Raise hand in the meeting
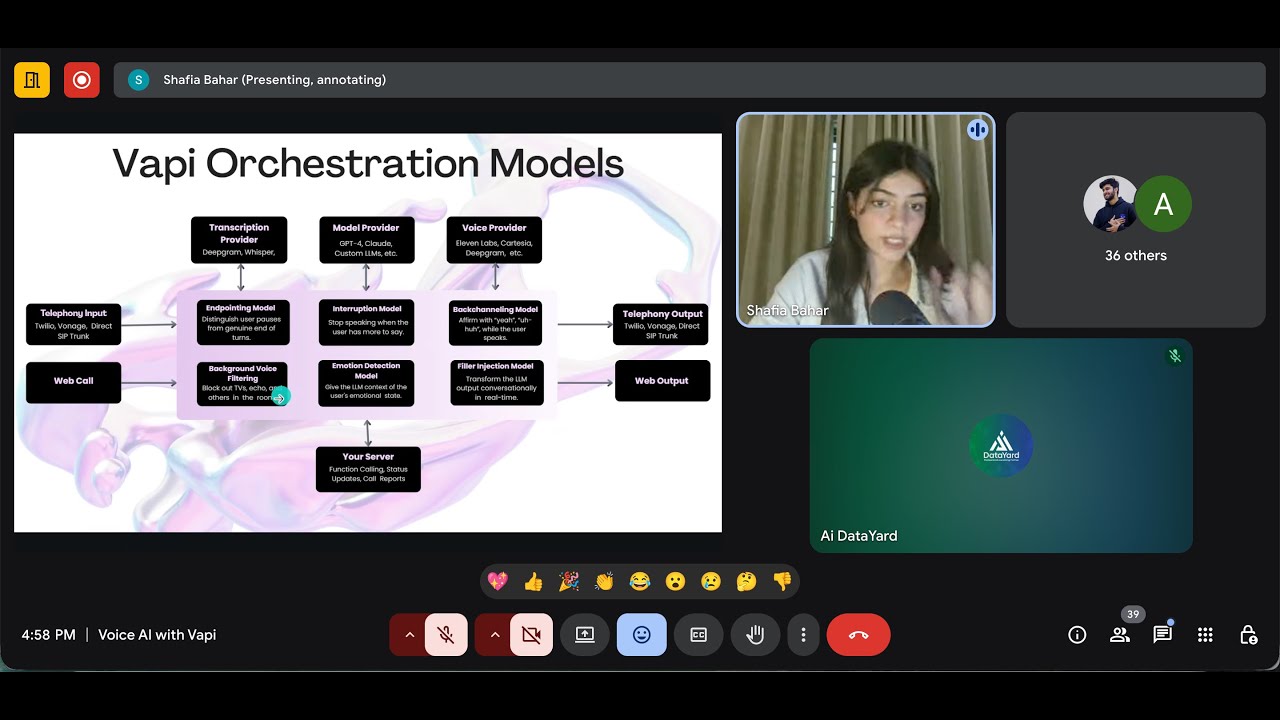 point(755,635)
